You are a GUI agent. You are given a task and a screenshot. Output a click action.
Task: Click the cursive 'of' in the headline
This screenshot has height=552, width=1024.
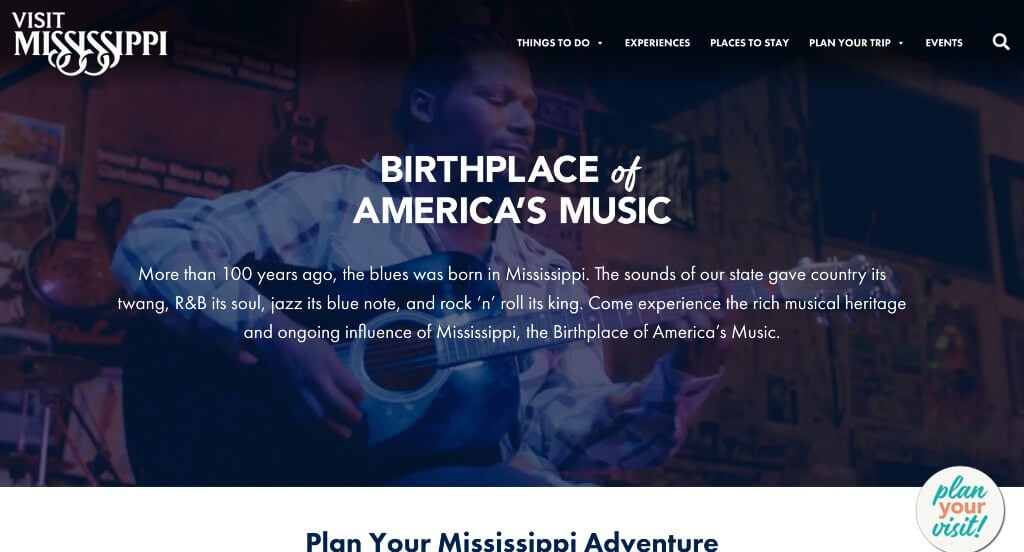626,172
